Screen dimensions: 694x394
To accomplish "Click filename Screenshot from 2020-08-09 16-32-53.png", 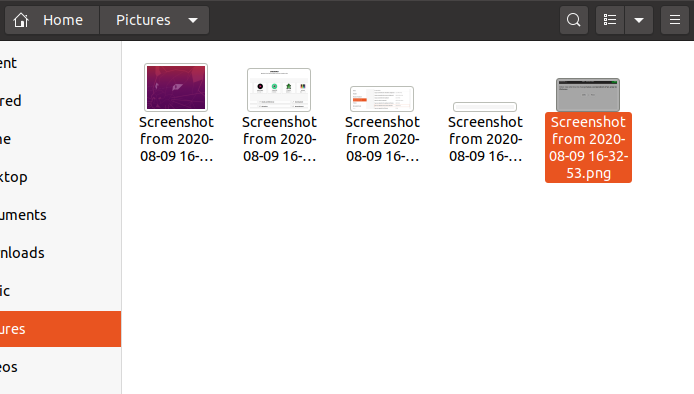I will point(588,147).
